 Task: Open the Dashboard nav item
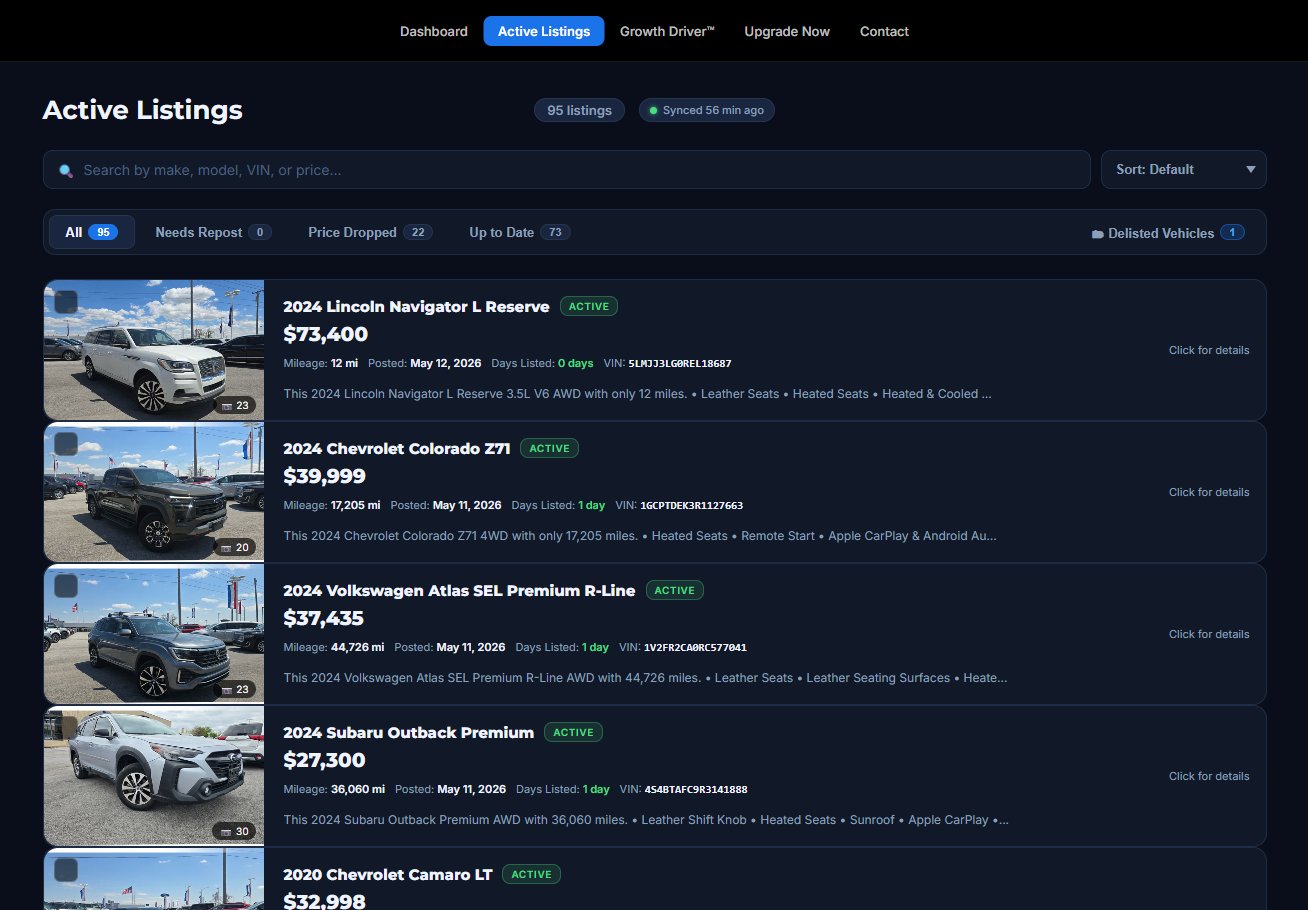click(x=433, y=31)
